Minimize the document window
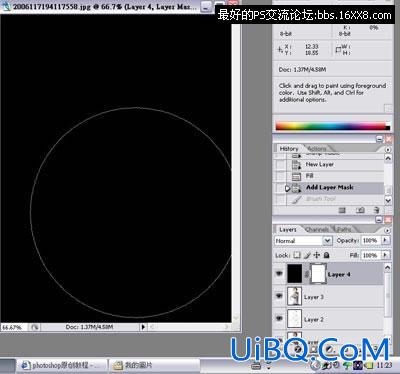The width and height of the screenshot is (400, 374). pyautogui.click(x=207, y=6)
